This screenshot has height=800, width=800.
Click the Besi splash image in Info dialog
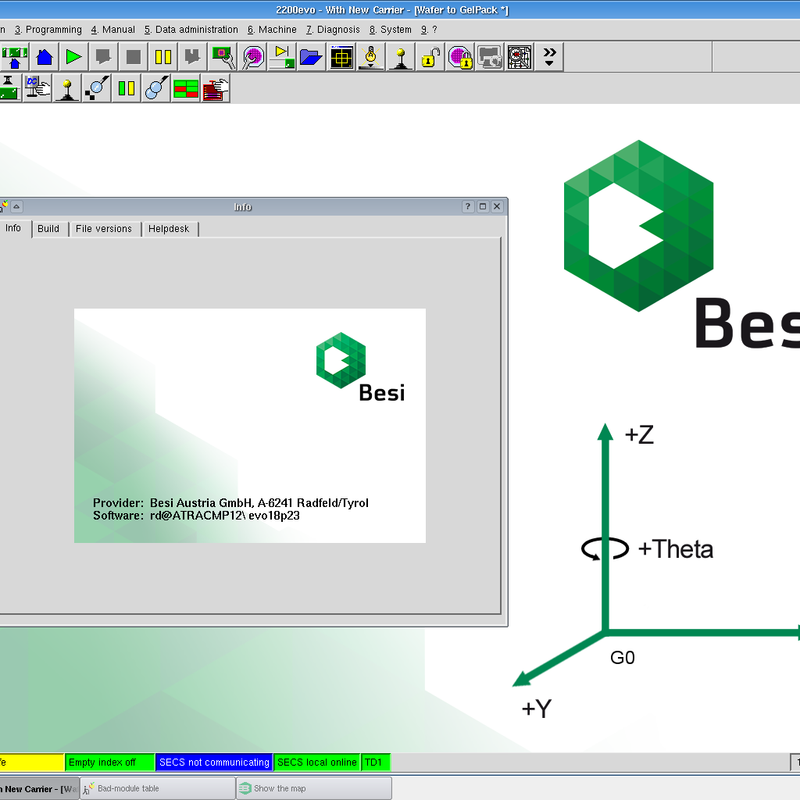pyautogui.click(x=249, y=426)
